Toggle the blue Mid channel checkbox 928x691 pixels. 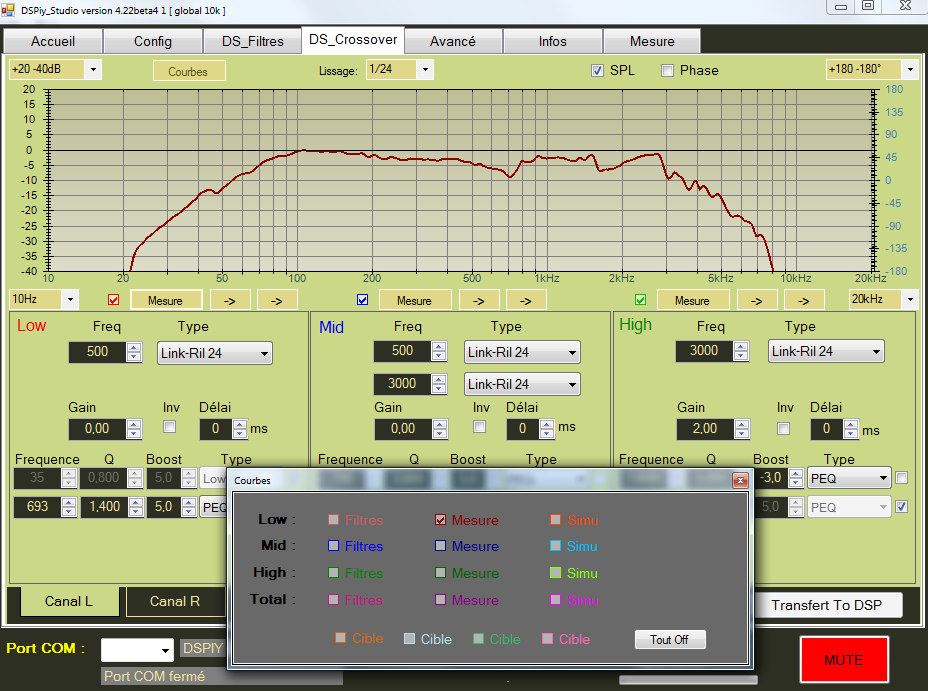click(363, 300)
